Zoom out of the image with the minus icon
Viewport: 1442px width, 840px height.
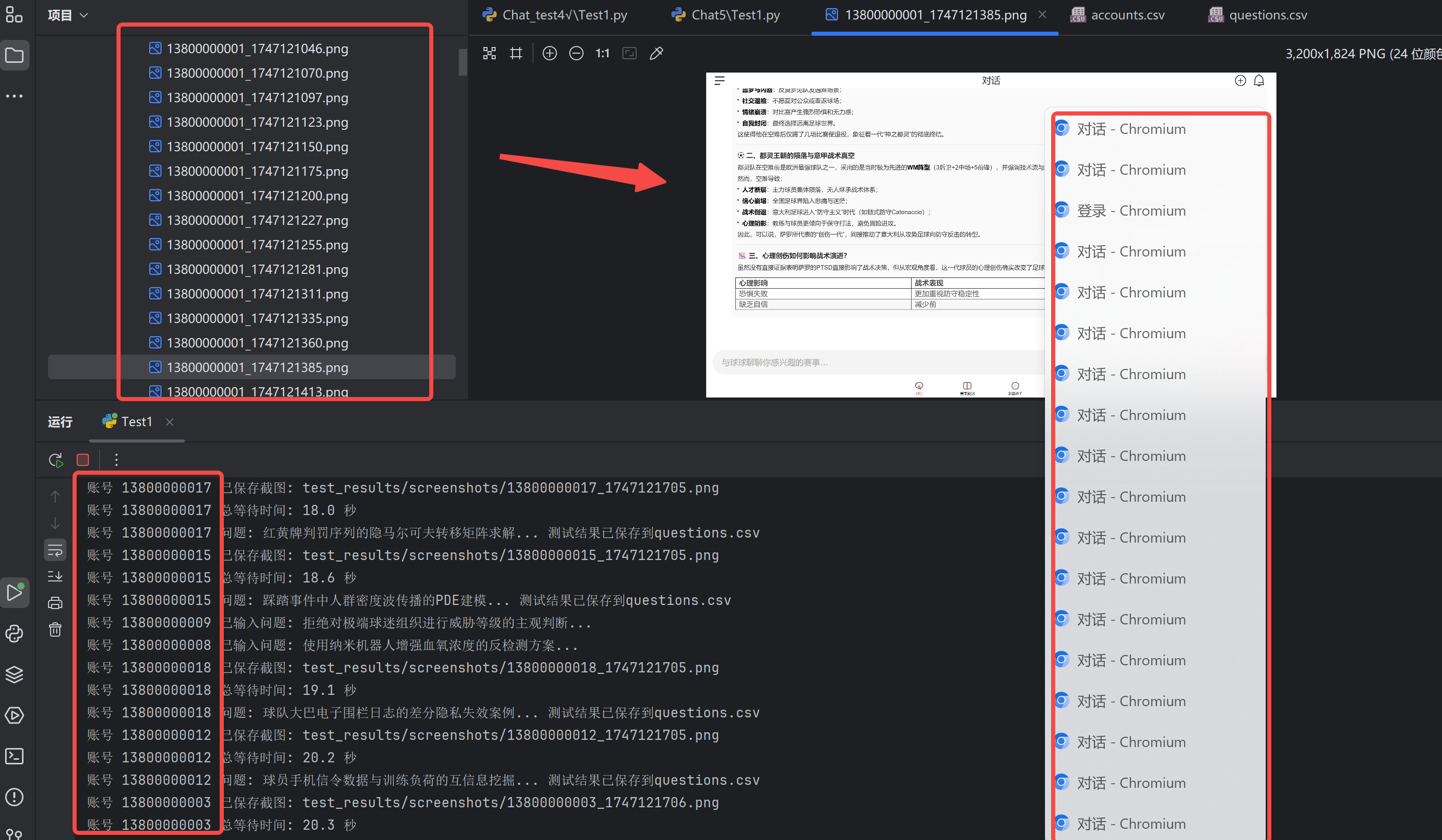pyautogui.click(x=576, y=53)
